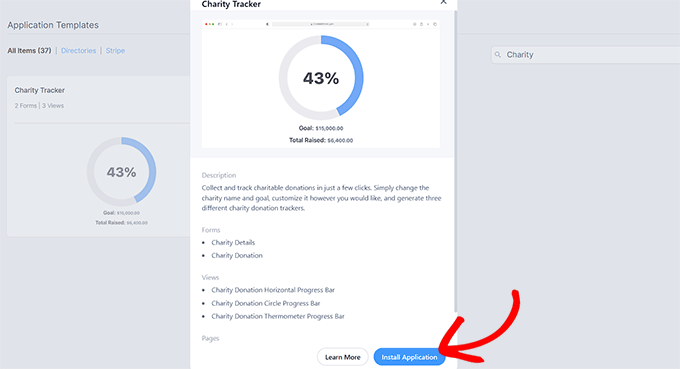The image size is (680, 369).
Task: Click the search magnifier icon
Action: pos(498,55)
